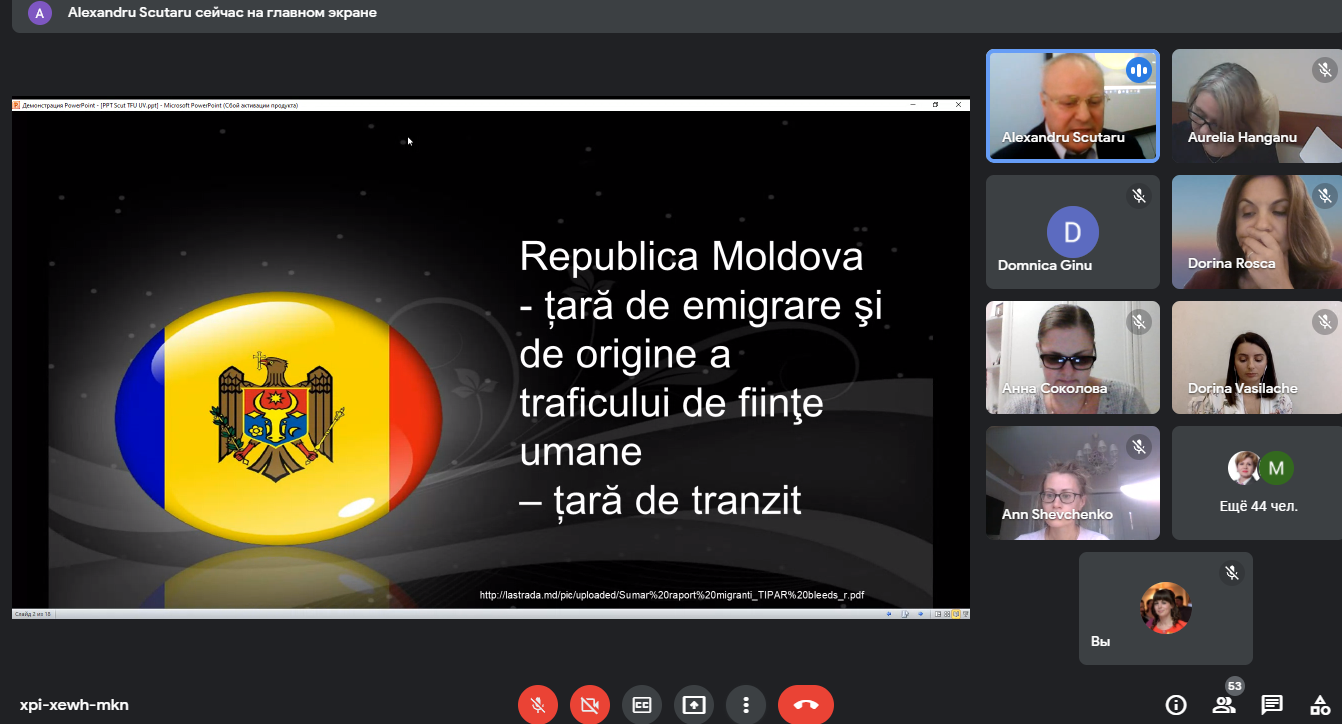Select Aurelia Hanganu's video tile

pyautogui.click(x=1256, y=106)
